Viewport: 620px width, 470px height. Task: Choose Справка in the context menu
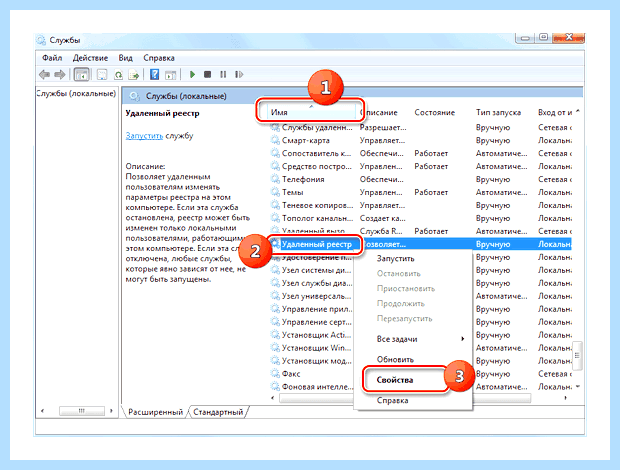[413, 400]
